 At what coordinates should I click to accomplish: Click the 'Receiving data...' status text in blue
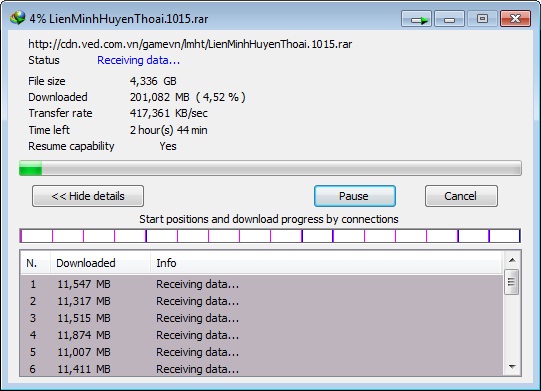(138, 60)
